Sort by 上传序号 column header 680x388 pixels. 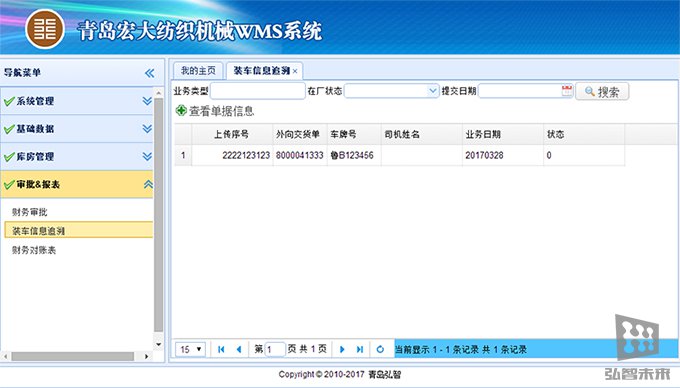pyautogui.click(x=232, y=134)
